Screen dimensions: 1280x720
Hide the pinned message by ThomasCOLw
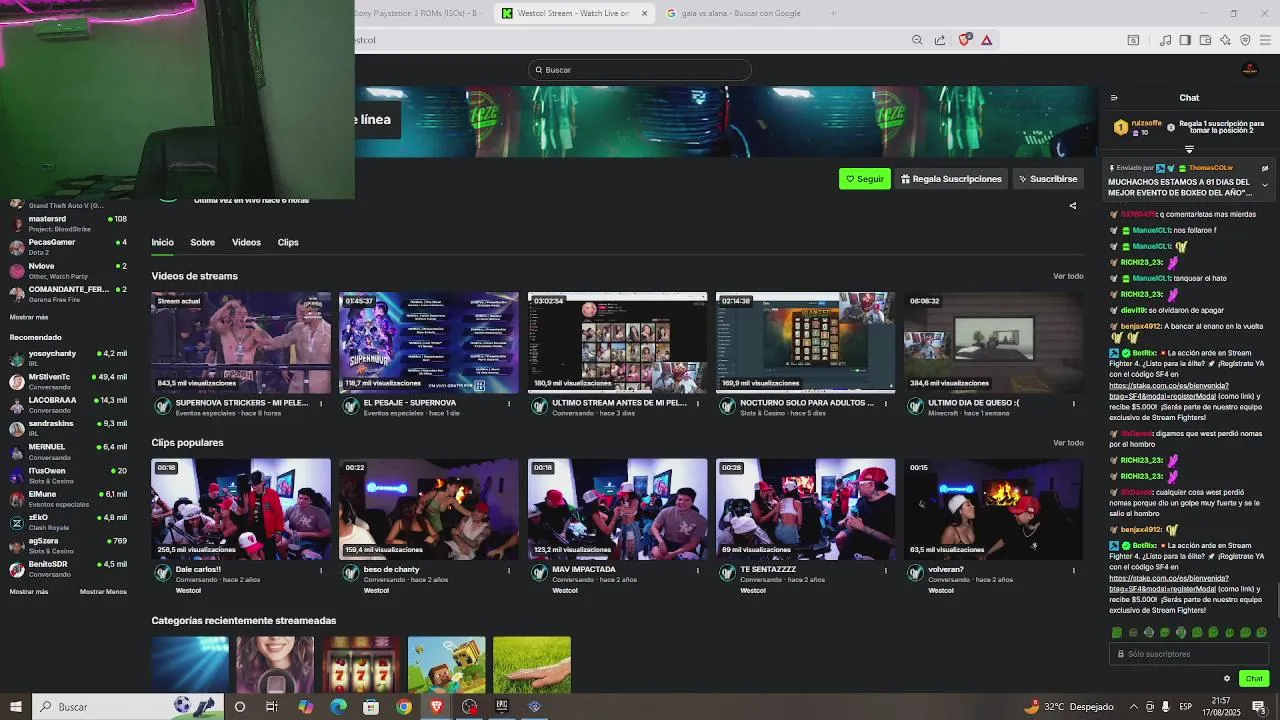1264,168
